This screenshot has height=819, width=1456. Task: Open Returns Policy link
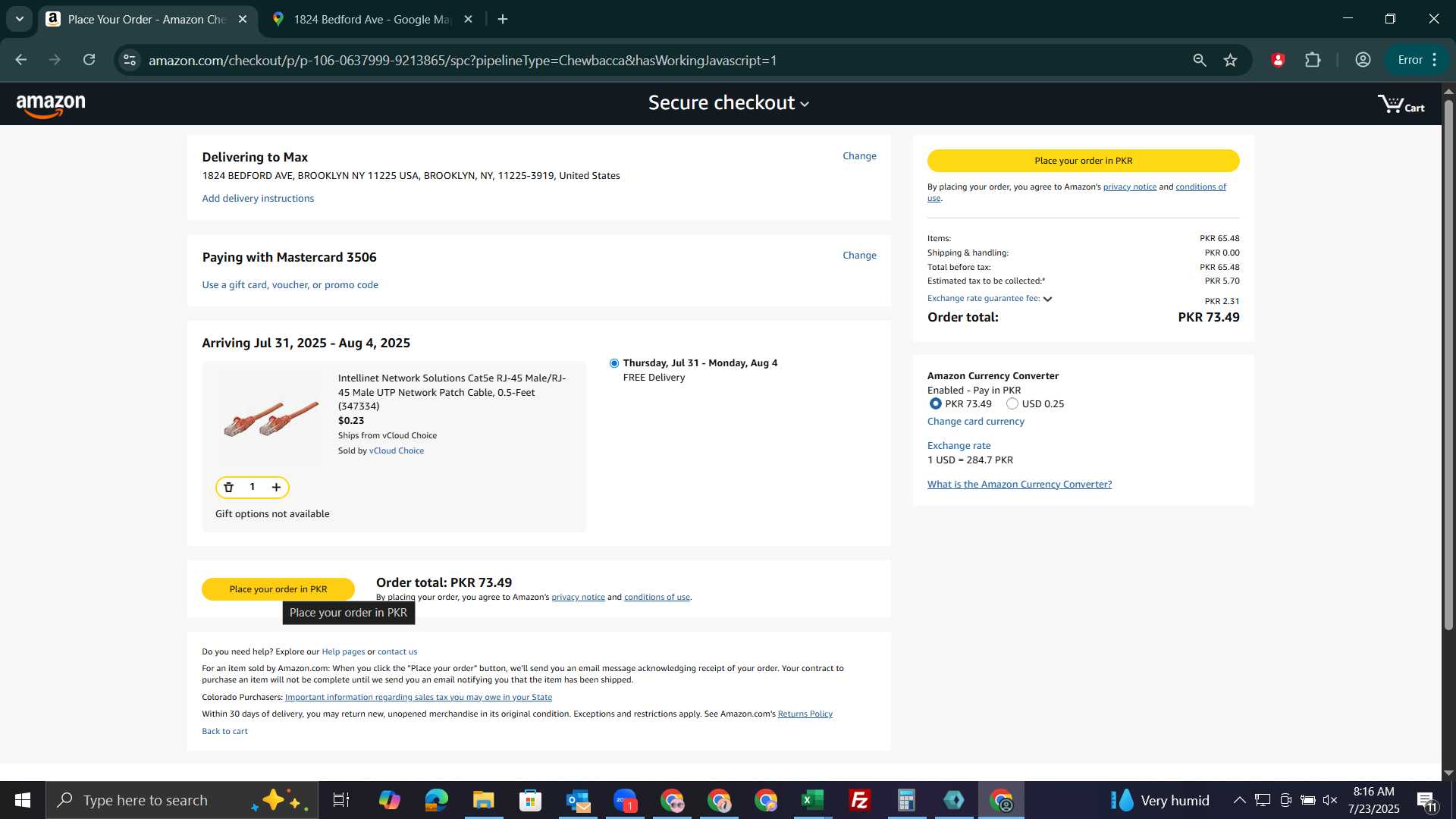coord(805,714)
